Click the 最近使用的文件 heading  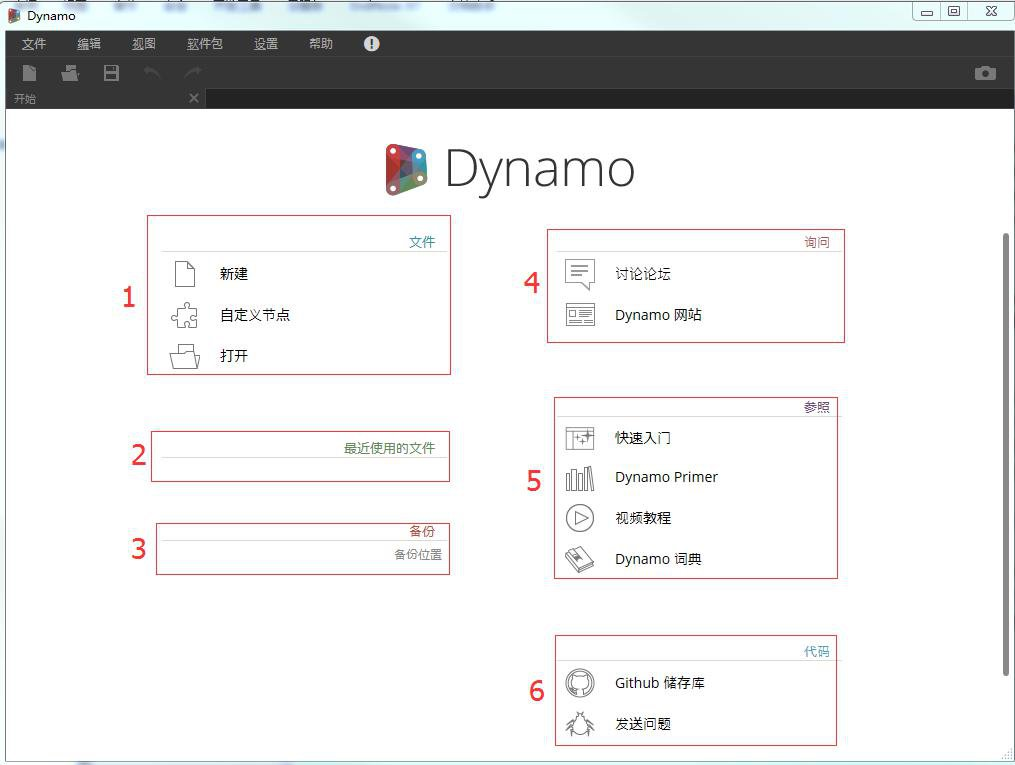[389, 448]
